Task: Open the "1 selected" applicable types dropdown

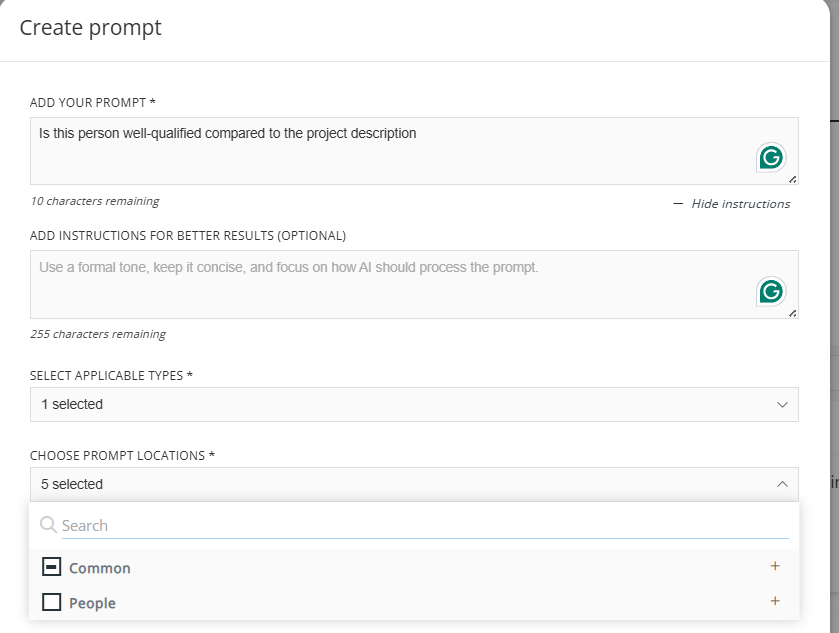Action: coord(400,404)
